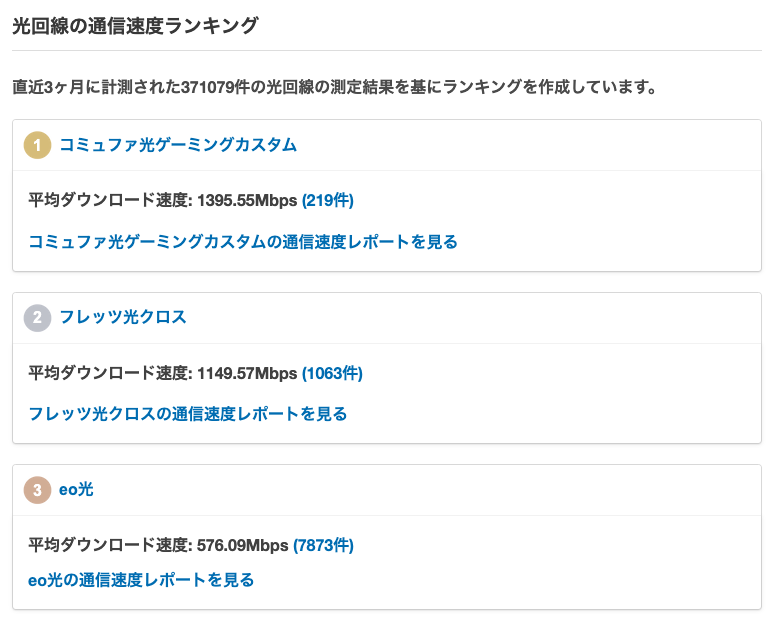Click the 1149.57Mbps speed value
The image size is (774, 624).
(x=247, y=373)
